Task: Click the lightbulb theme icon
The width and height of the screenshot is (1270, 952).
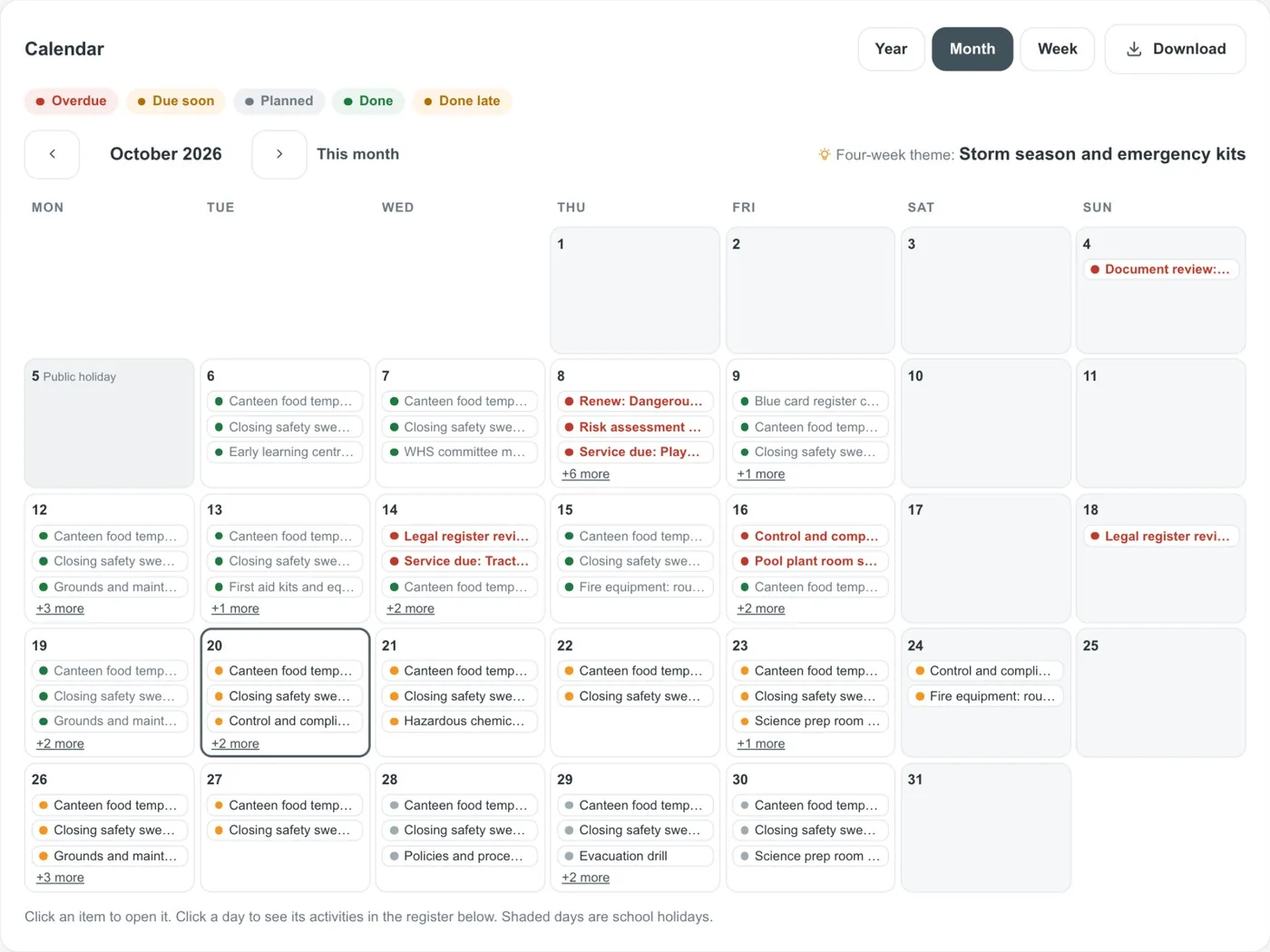Action: click(824, 154)
